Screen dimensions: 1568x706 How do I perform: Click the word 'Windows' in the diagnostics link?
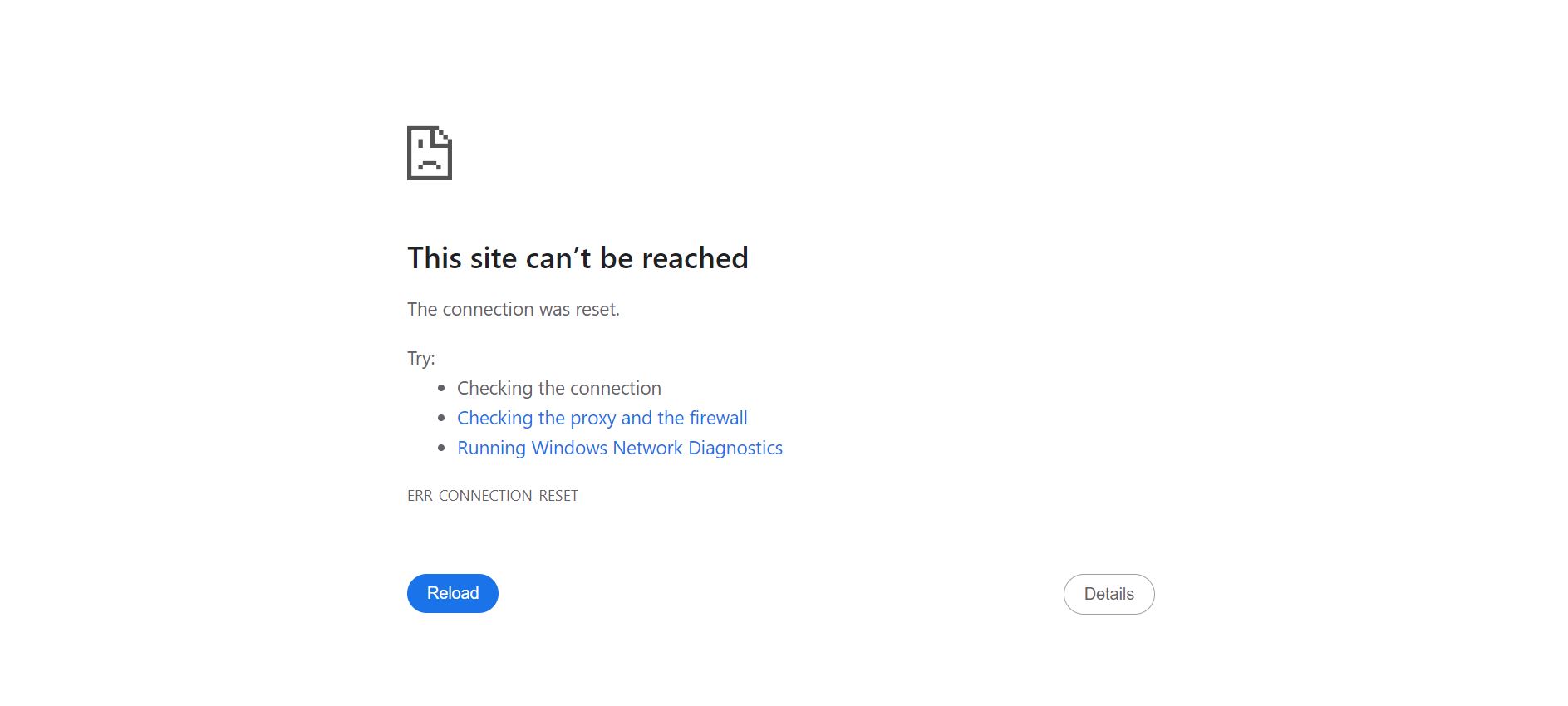[x=569, y=448]
